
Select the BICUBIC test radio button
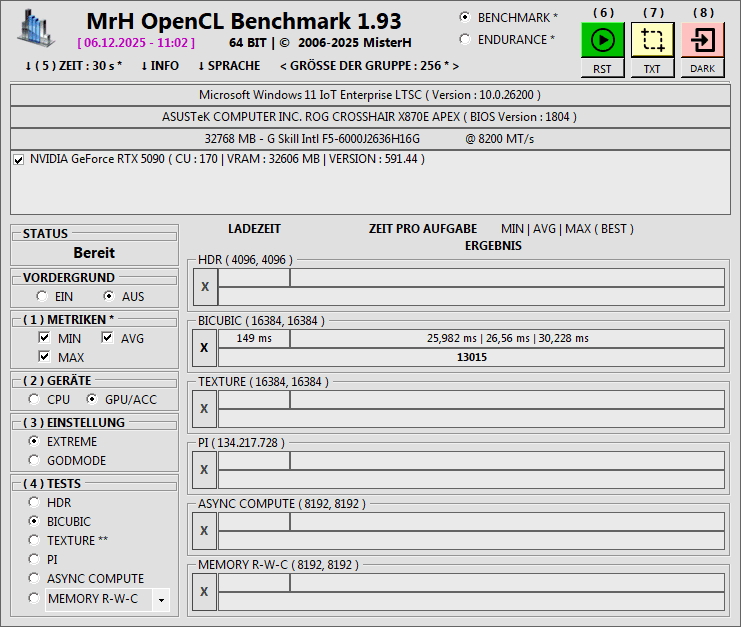34,521
